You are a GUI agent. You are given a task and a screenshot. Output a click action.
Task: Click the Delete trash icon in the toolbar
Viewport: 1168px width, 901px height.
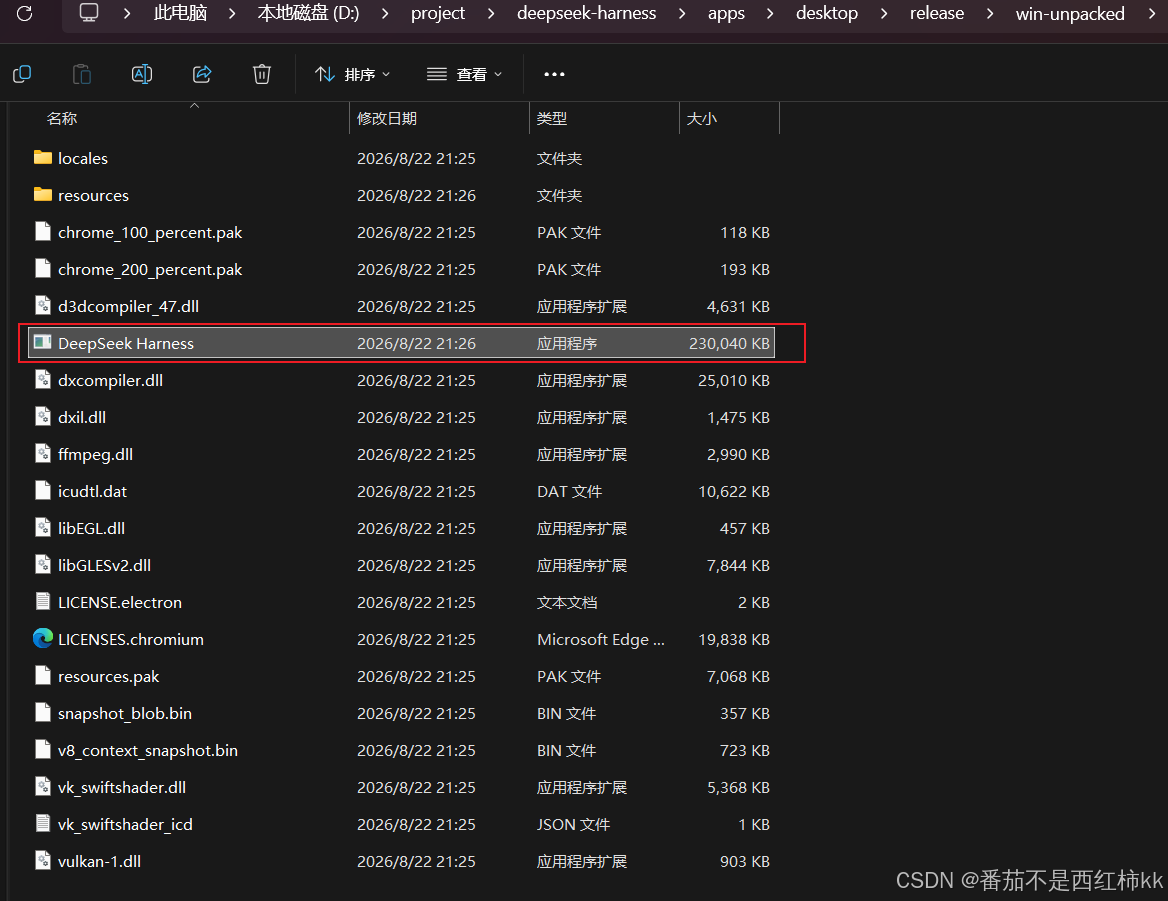click(x=261, y=74)
